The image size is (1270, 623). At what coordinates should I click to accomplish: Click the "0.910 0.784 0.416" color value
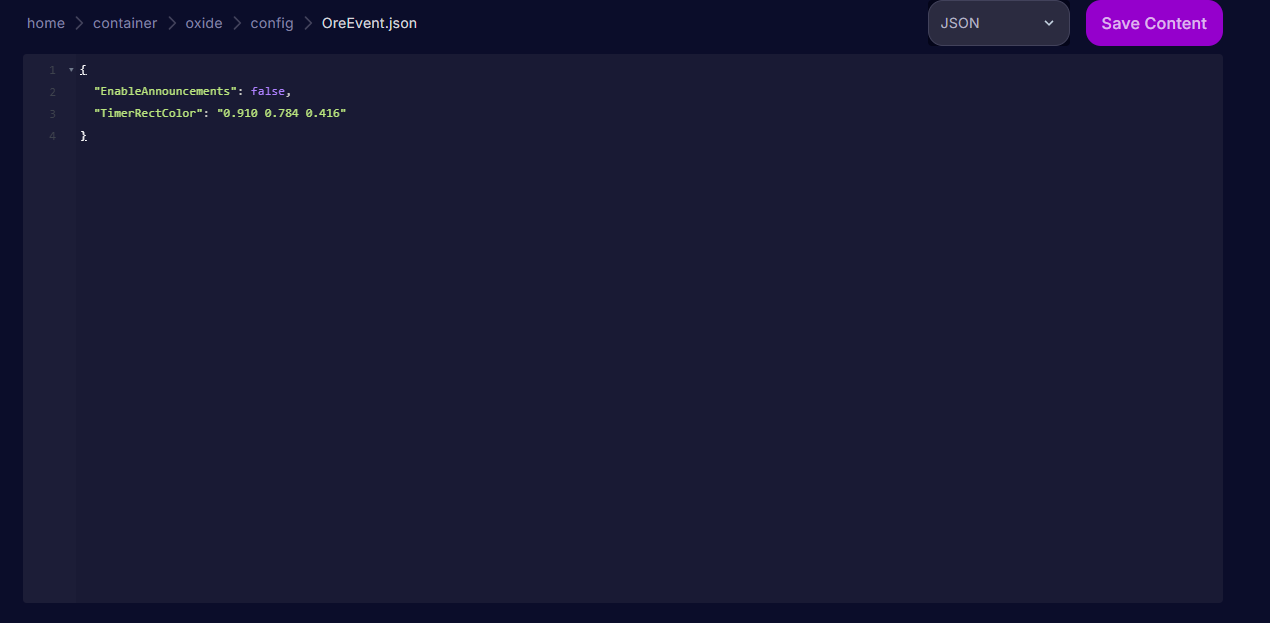click(281, 114)
